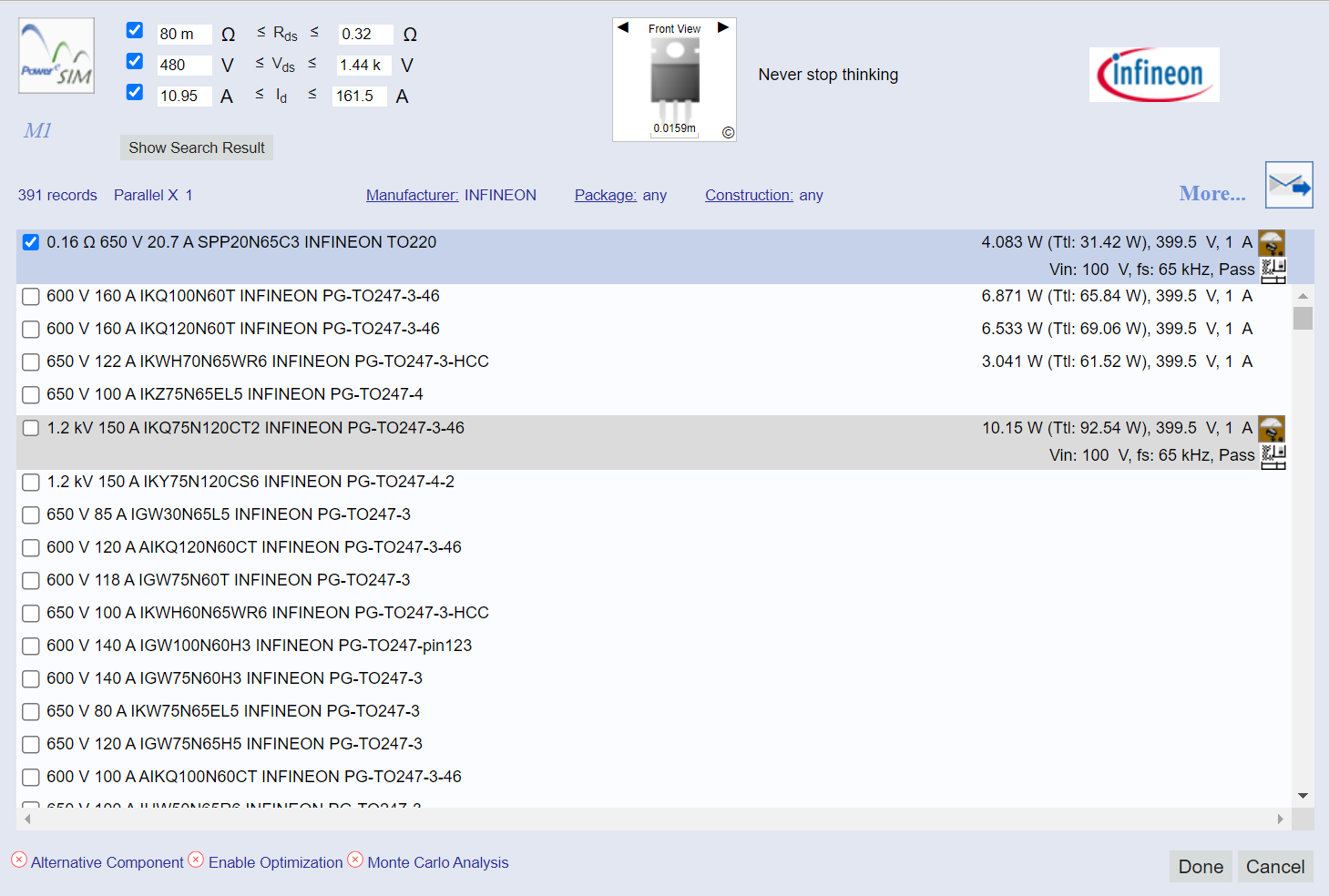Screen dimensions: 1329x896
Task: Show next package view with right arrow
Action: [723, 27]
